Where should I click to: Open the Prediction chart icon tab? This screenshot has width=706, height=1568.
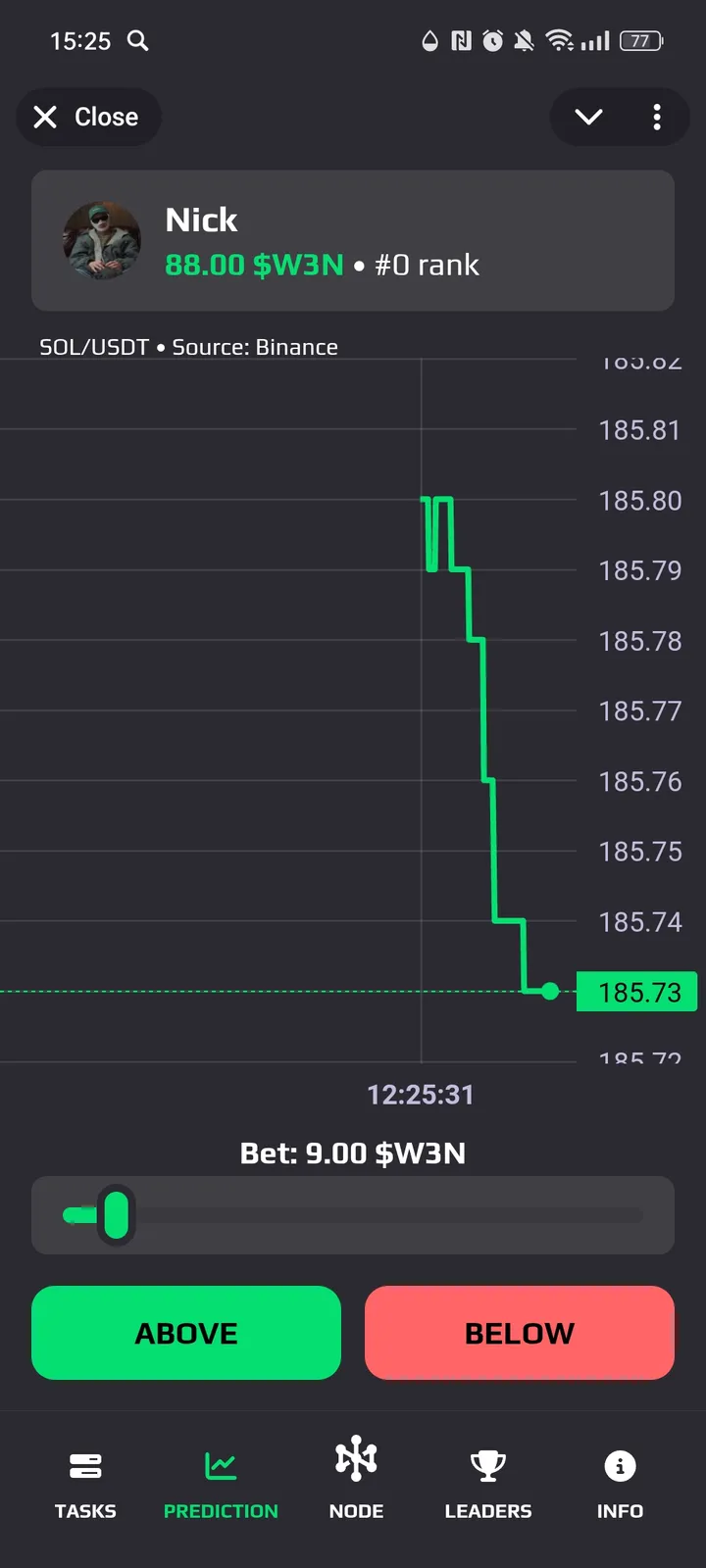click(x=221, y=1466)
